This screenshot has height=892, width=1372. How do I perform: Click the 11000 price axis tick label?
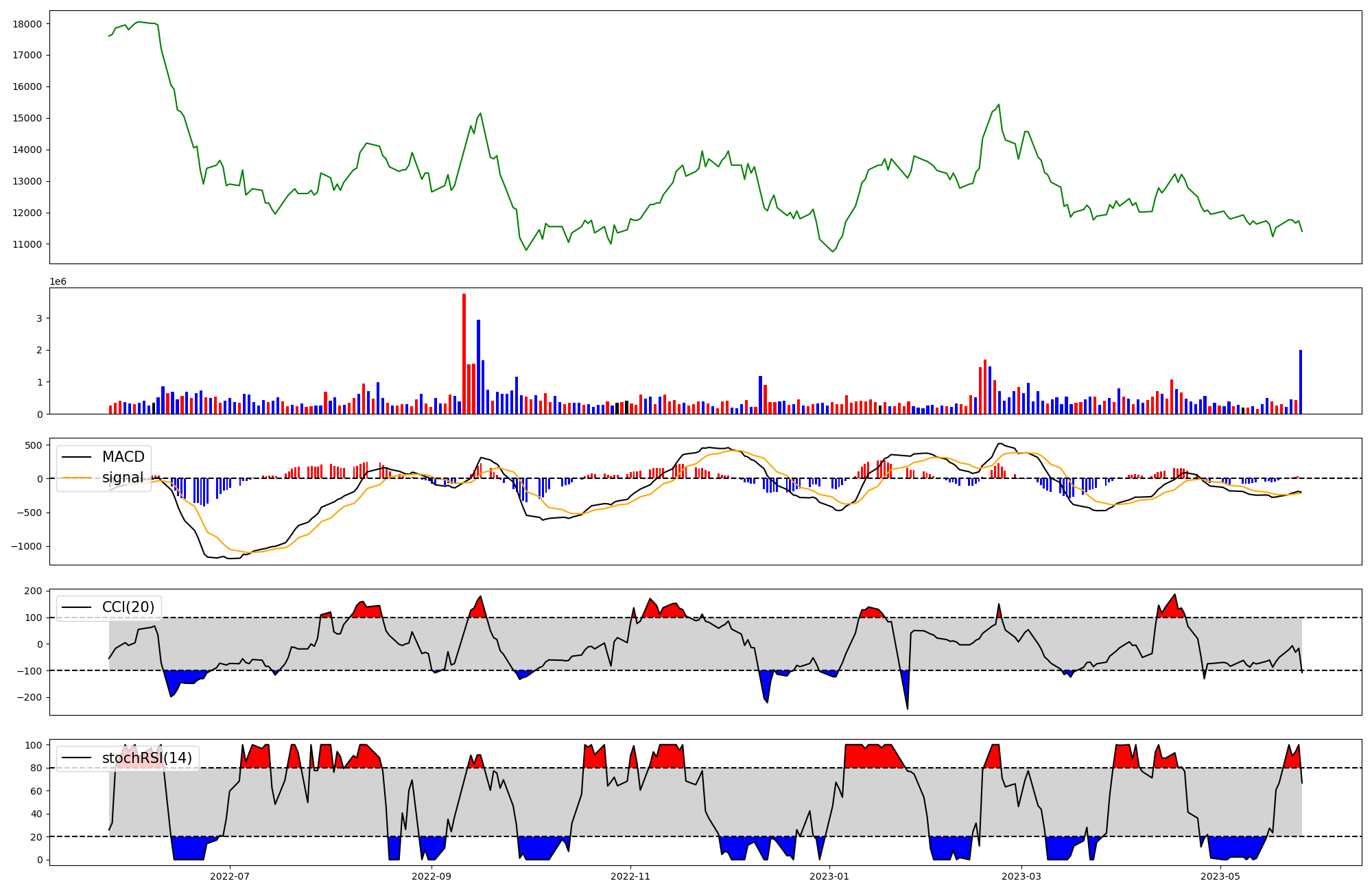pyautogui.click(x=27, y=244)
